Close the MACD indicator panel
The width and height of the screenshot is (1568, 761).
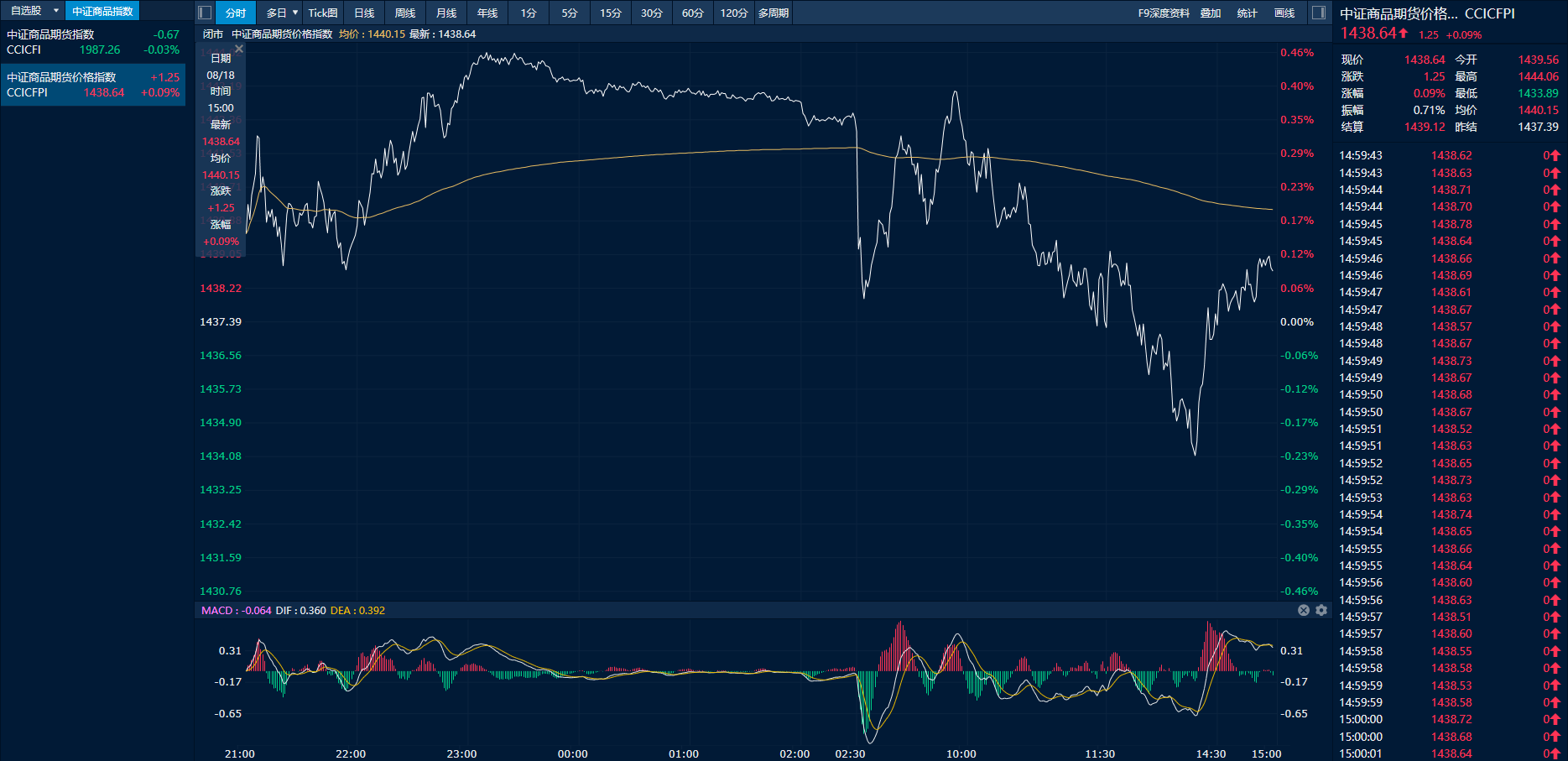(x=1304, y=610)
